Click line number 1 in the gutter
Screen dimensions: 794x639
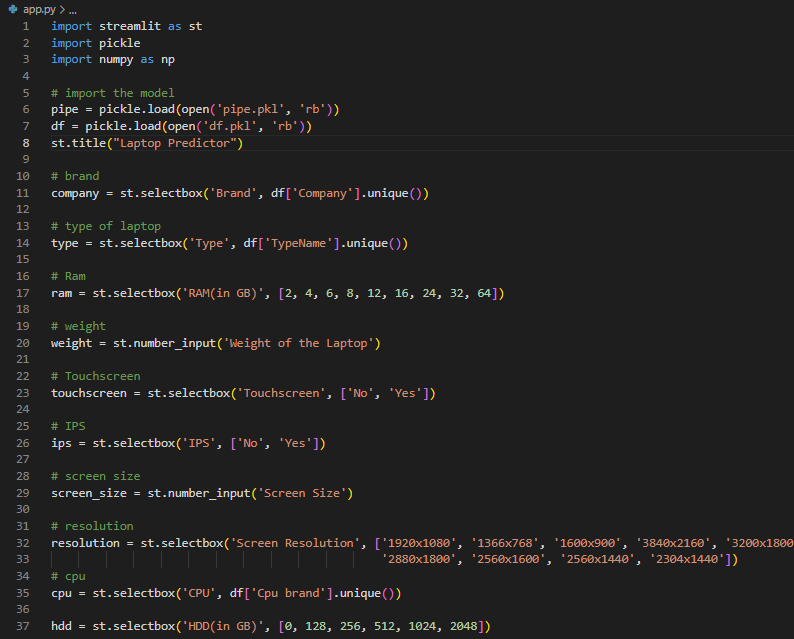26,26
